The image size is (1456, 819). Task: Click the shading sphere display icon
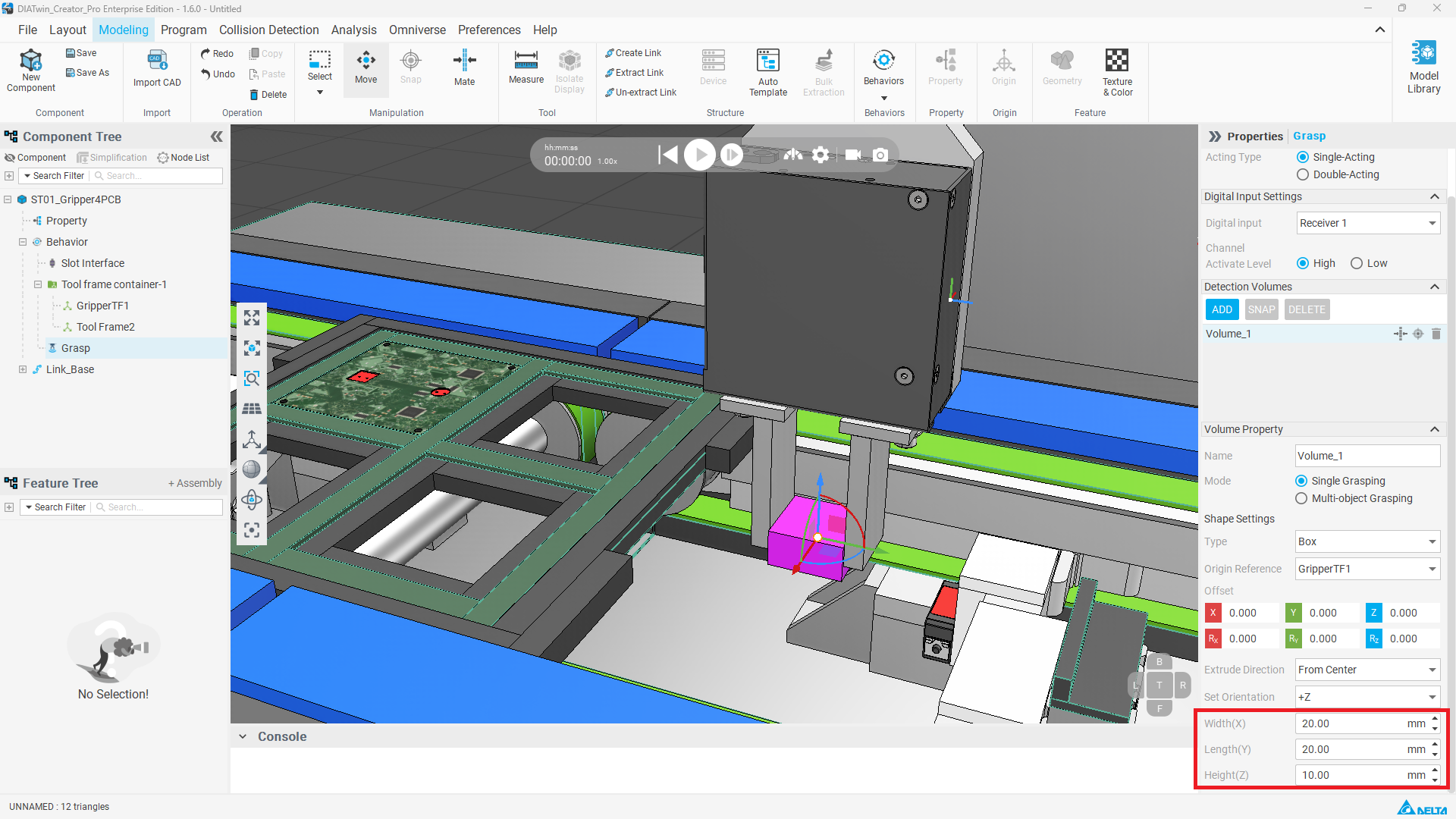(252, 469)
